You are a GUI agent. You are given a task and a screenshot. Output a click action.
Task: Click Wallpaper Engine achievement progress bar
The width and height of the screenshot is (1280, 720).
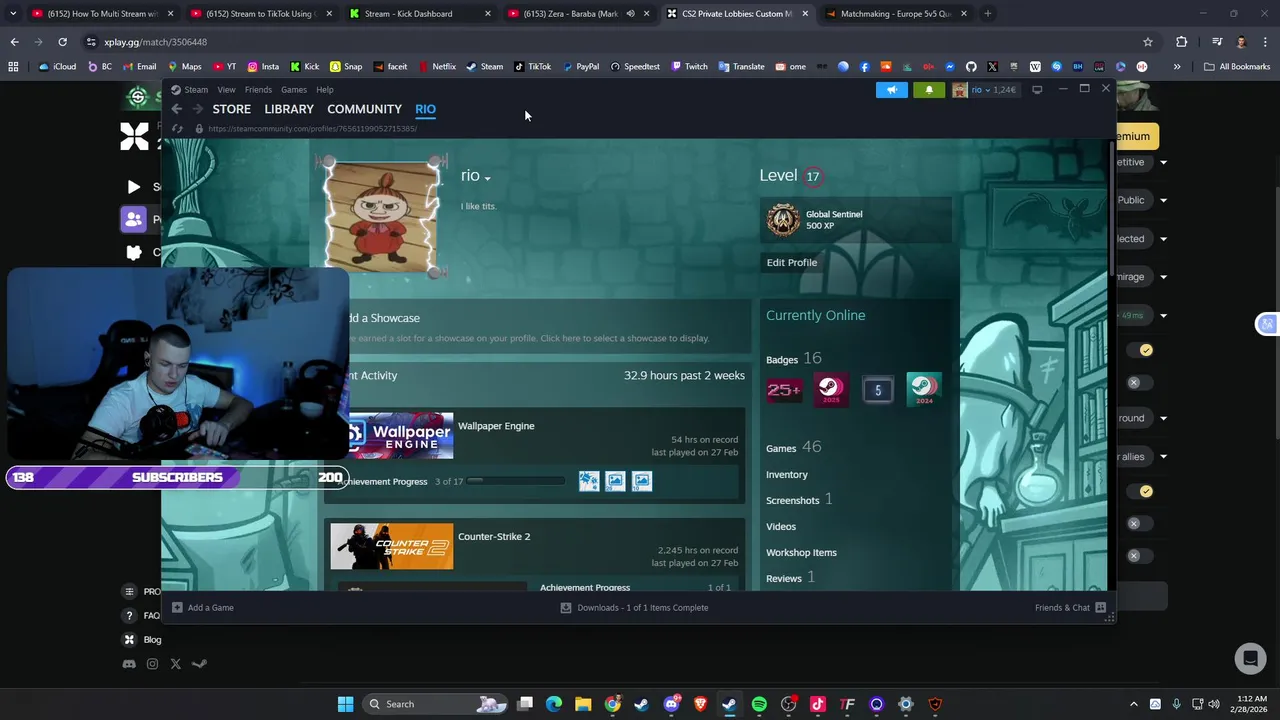pos(517,482)
